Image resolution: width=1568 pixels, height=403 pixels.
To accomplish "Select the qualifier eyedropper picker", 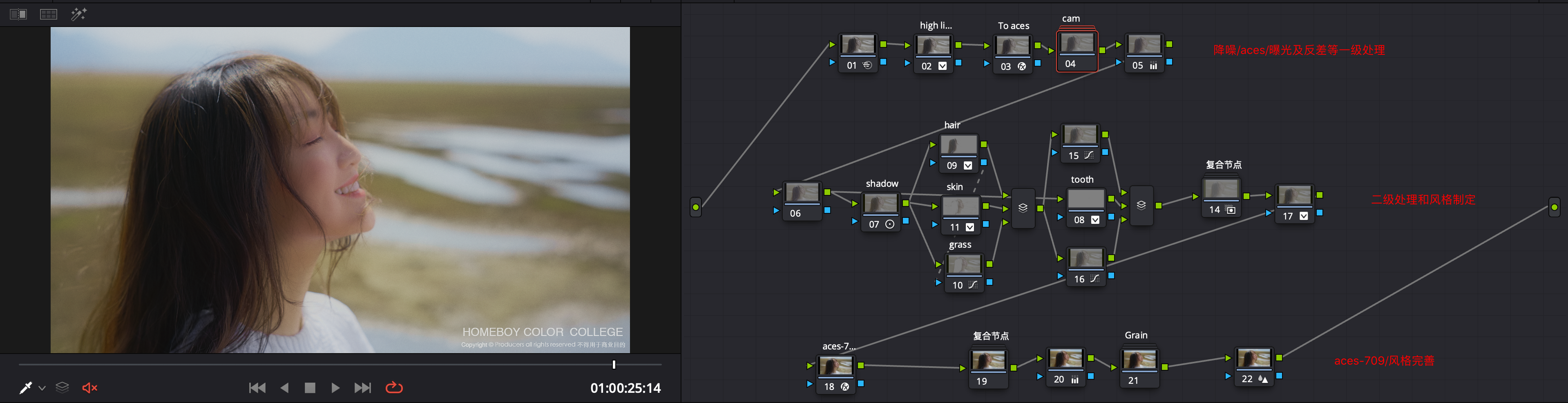I will coord(26,388).
